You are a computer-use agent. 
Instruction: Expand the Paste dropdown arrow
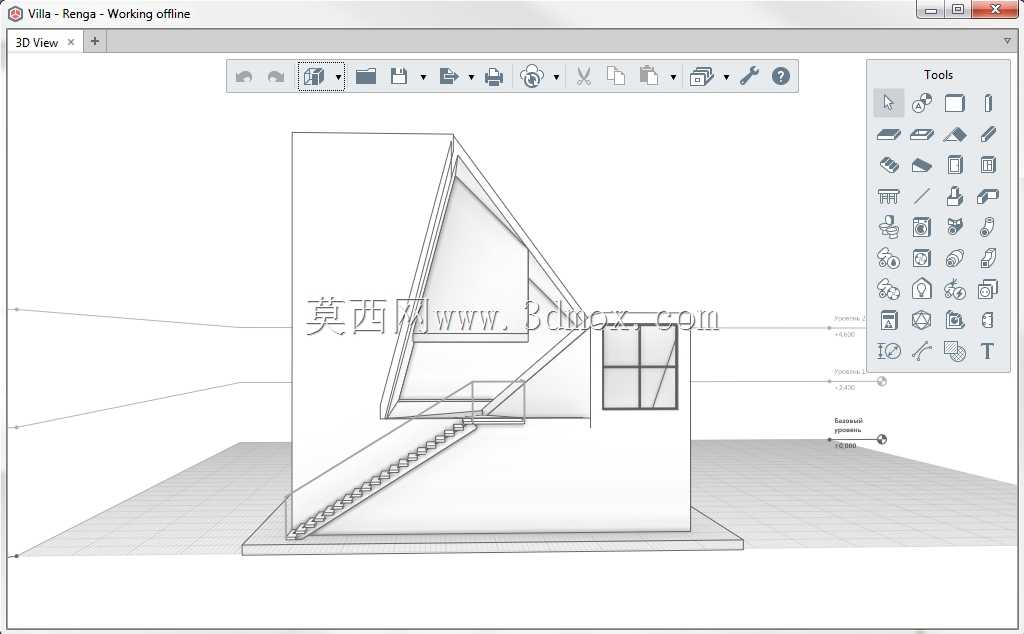(x=673, y=77)
